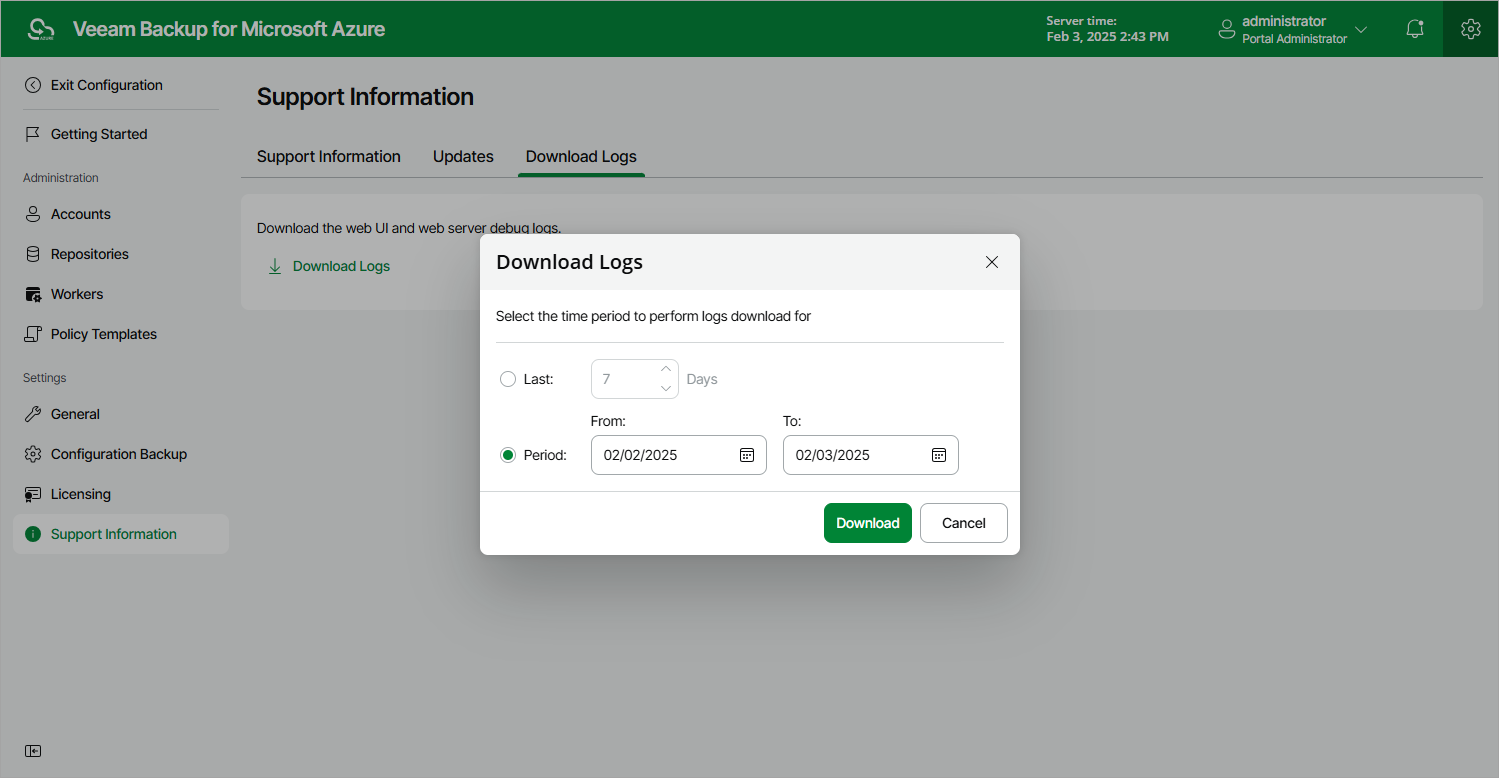Click the Portal Administrator role text
Viewport: 1499px width, 778px height.
coord(1295,39)
